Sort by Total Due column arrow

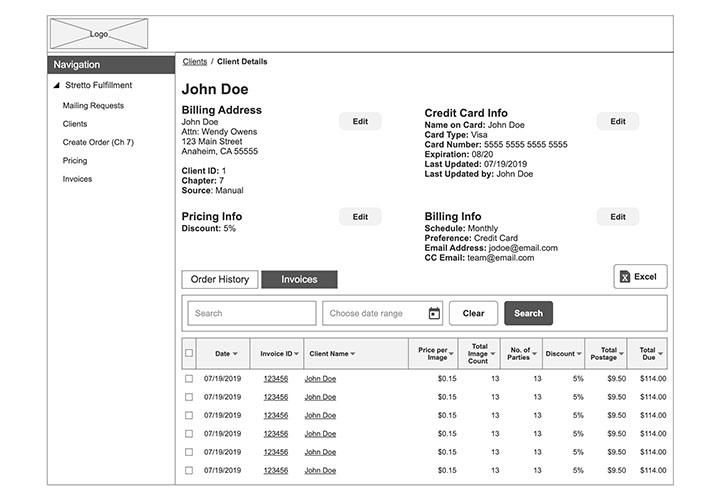(x=660, y=354)
